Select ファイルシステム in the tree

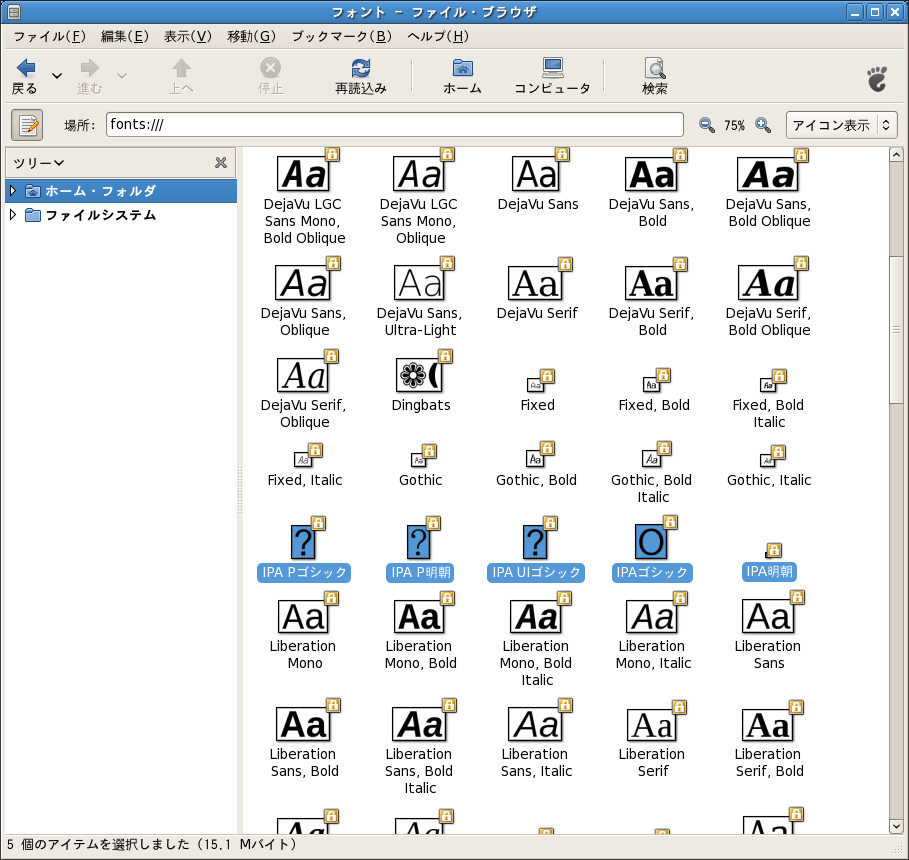click(101, 215)
